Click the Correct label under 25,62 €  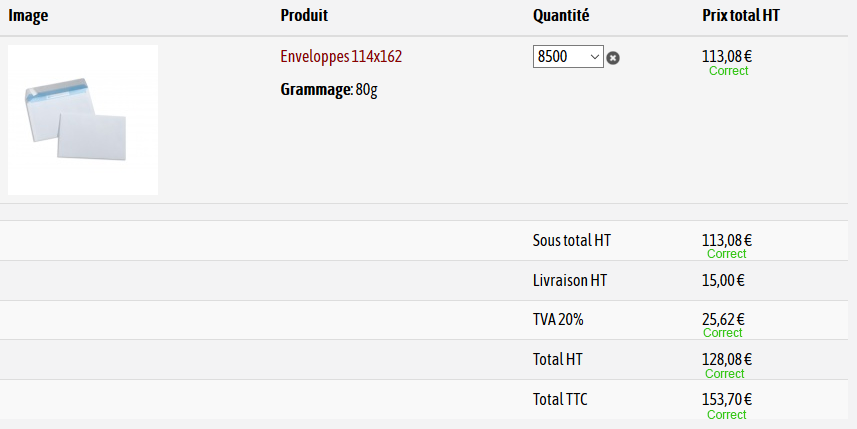(x=723, y=333)
